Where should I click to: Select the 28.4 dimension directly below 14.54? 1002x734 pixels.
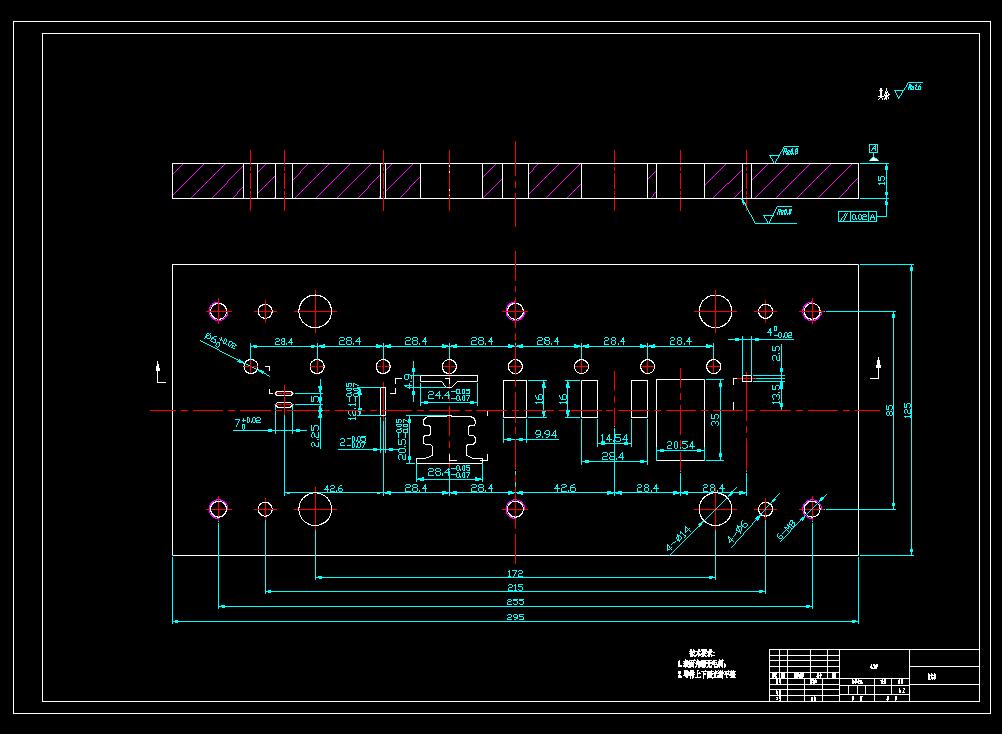[613, 455]
